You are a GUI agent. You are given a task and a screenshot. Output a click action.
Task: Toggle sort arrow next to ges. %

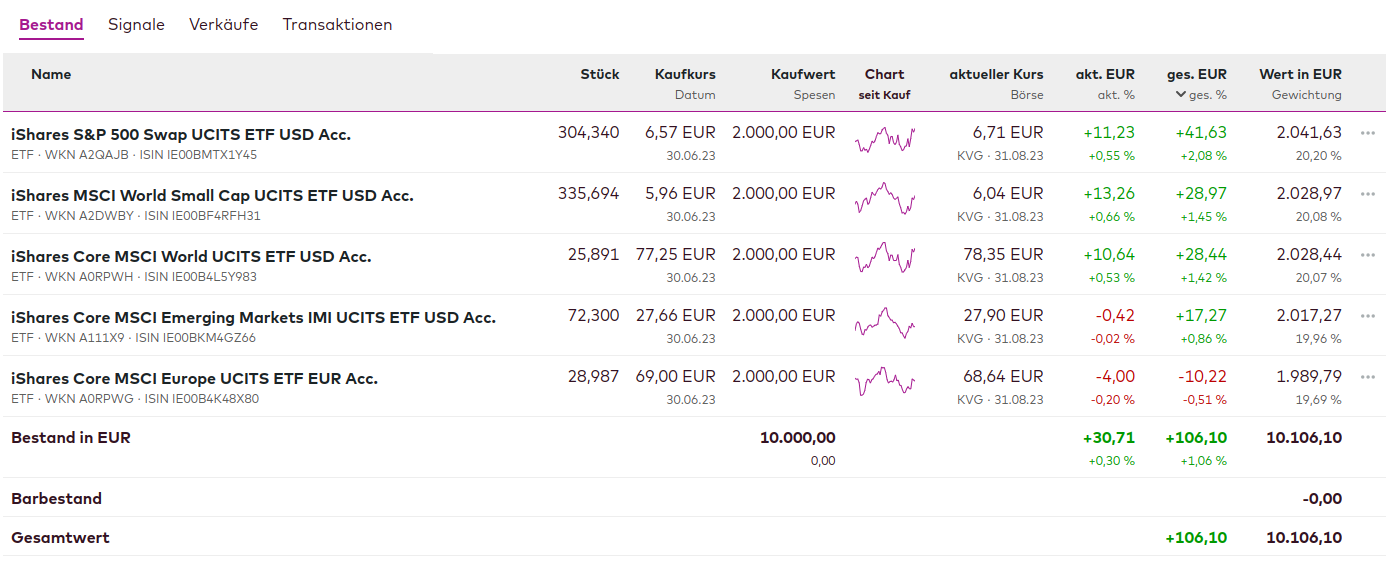[1181, 95]
